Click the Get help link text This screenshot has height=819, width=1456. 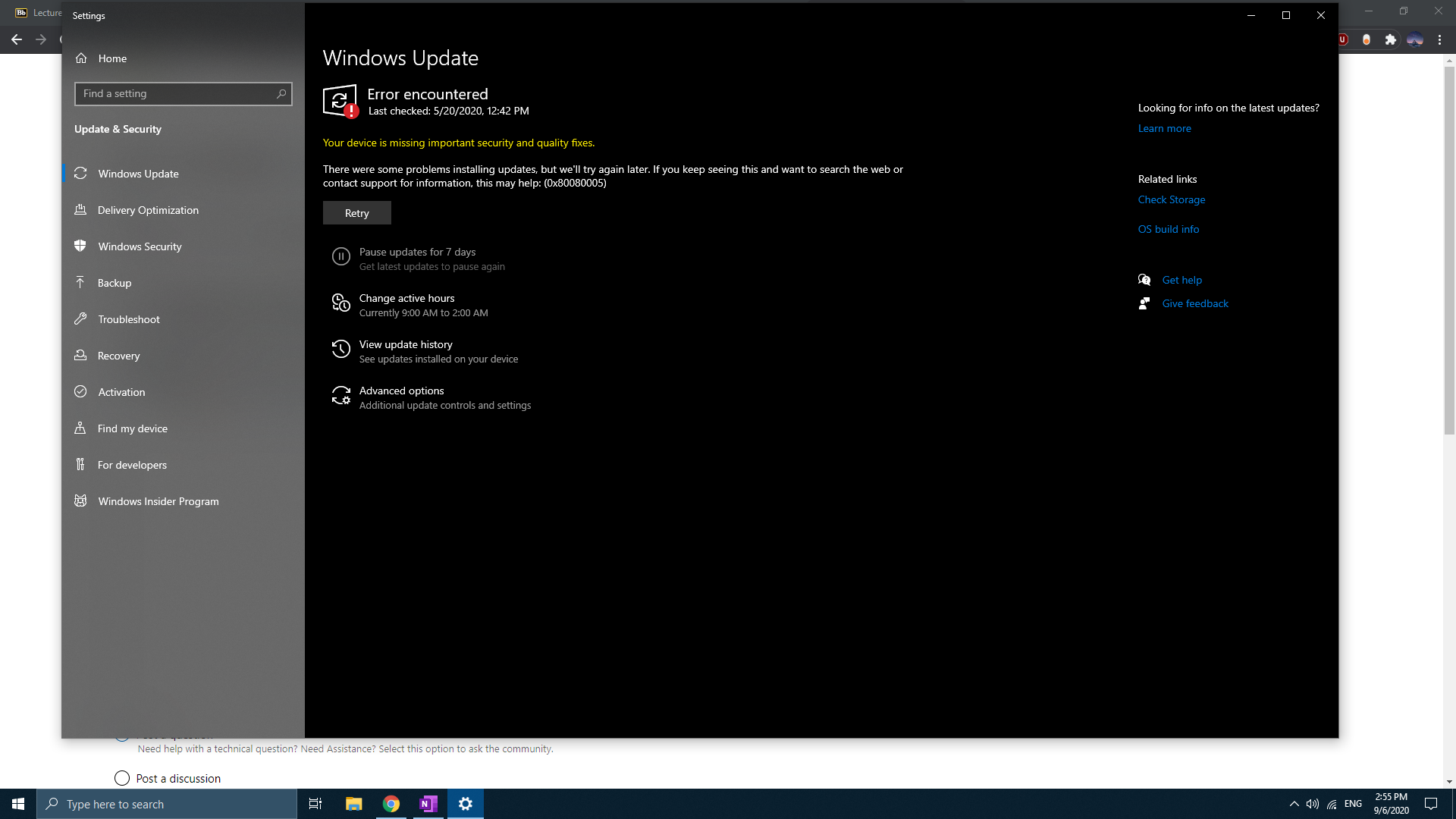1181,280
